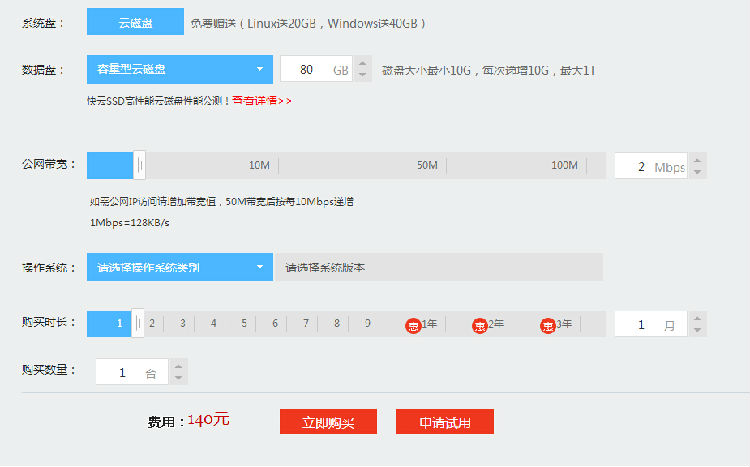
Task: Select the discounted 2年 duration option
Action: (489, 324)
